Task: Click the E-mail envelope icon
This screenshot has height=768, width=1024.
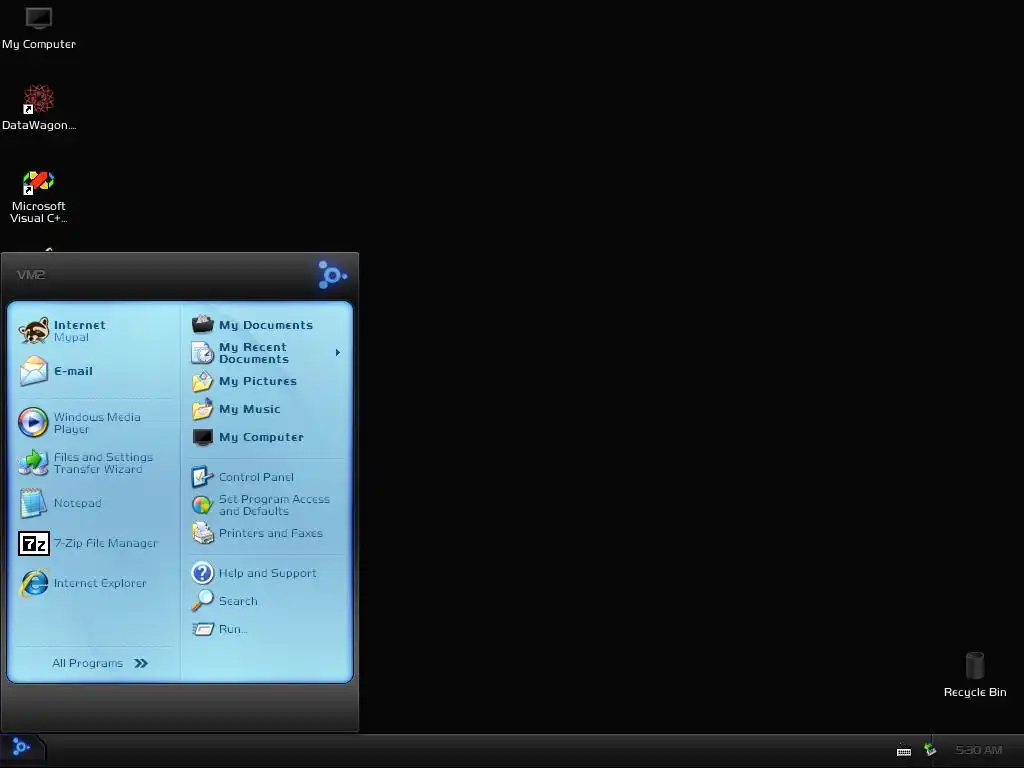Action: click(x=33, y=371)
